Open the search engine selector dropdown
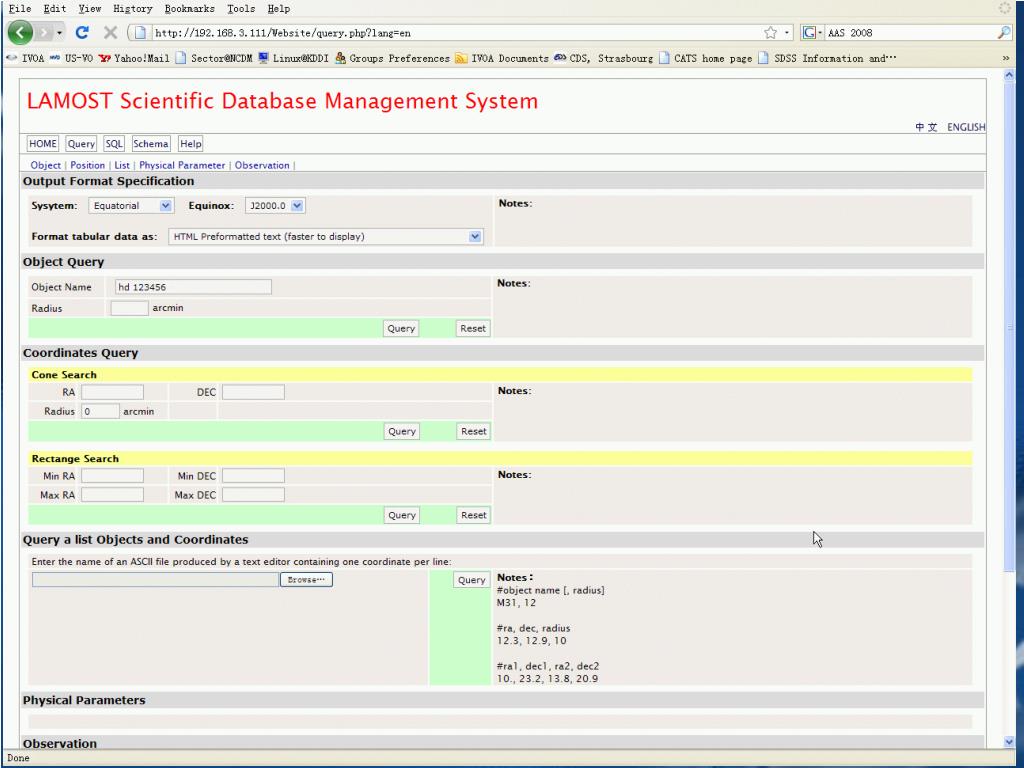Viewport: 1024px width, 768px height. click(812, 33)
